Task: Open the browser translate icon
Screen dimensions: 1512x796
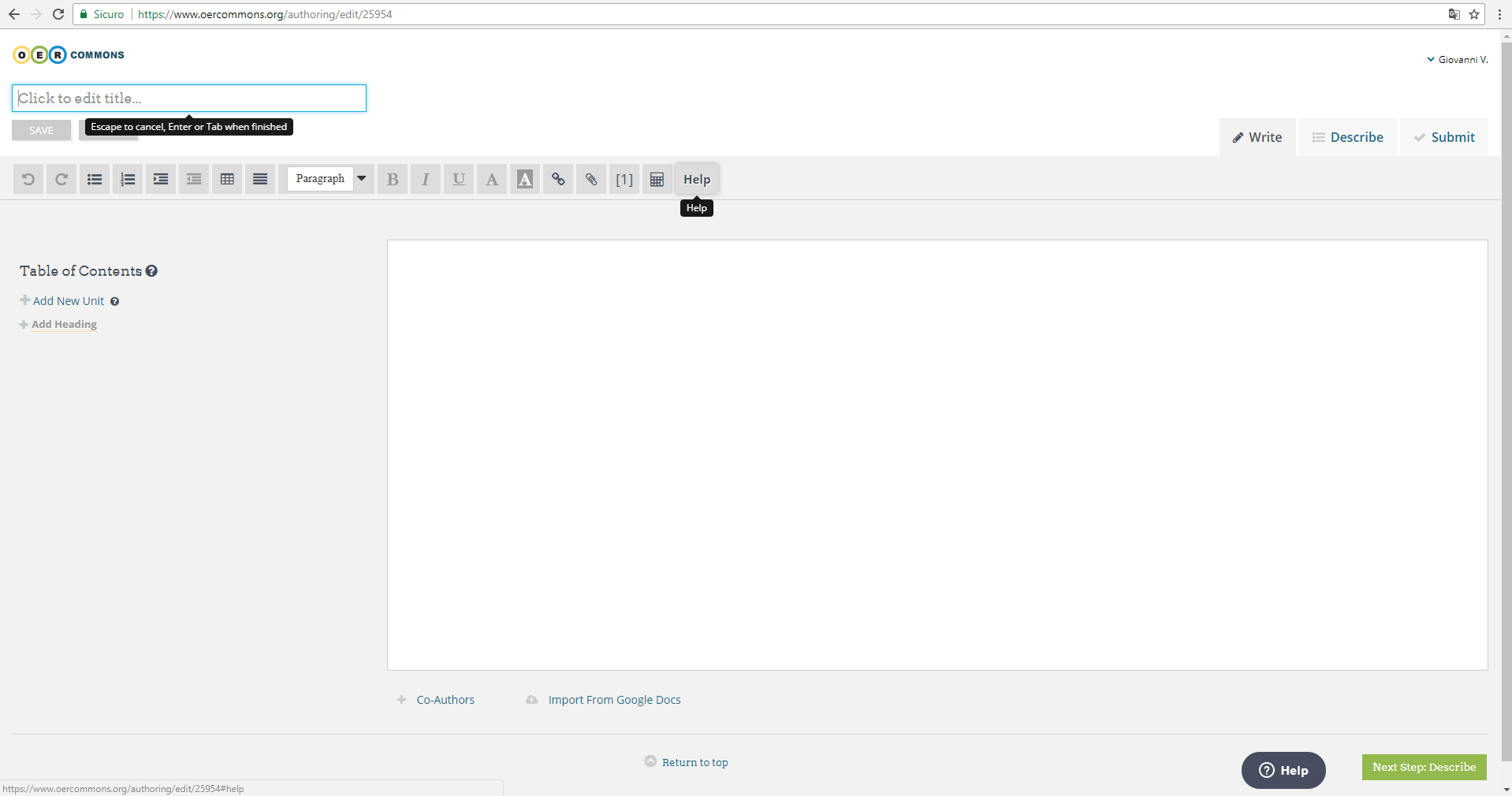Action: [x=1454, y=14]
